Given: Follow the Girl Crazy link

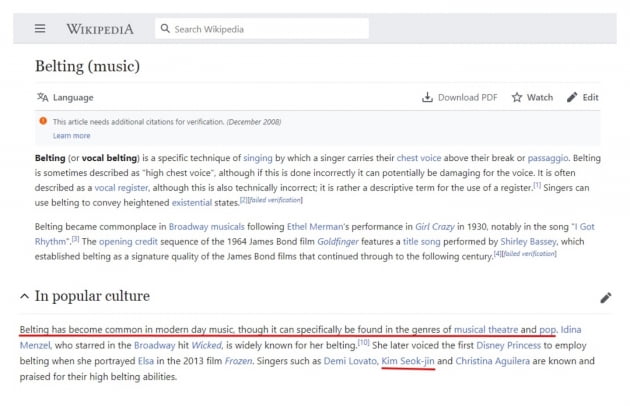Looking at the screenshot, I should click(434, 227).
